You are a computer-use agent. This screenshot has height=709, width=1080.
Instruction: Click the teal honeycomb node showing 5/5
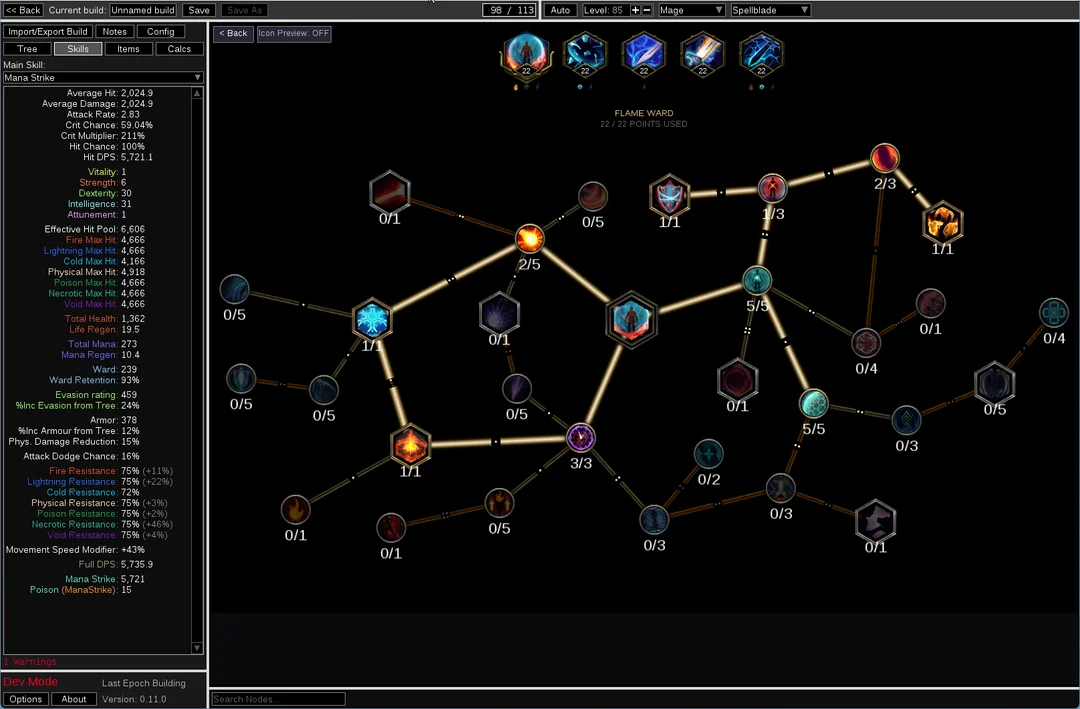[x=813, y=404]
